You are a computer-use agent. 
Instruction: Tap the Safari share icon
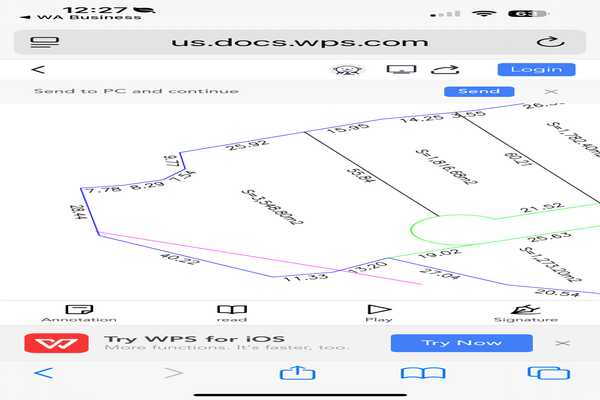[x=297, y=373]
